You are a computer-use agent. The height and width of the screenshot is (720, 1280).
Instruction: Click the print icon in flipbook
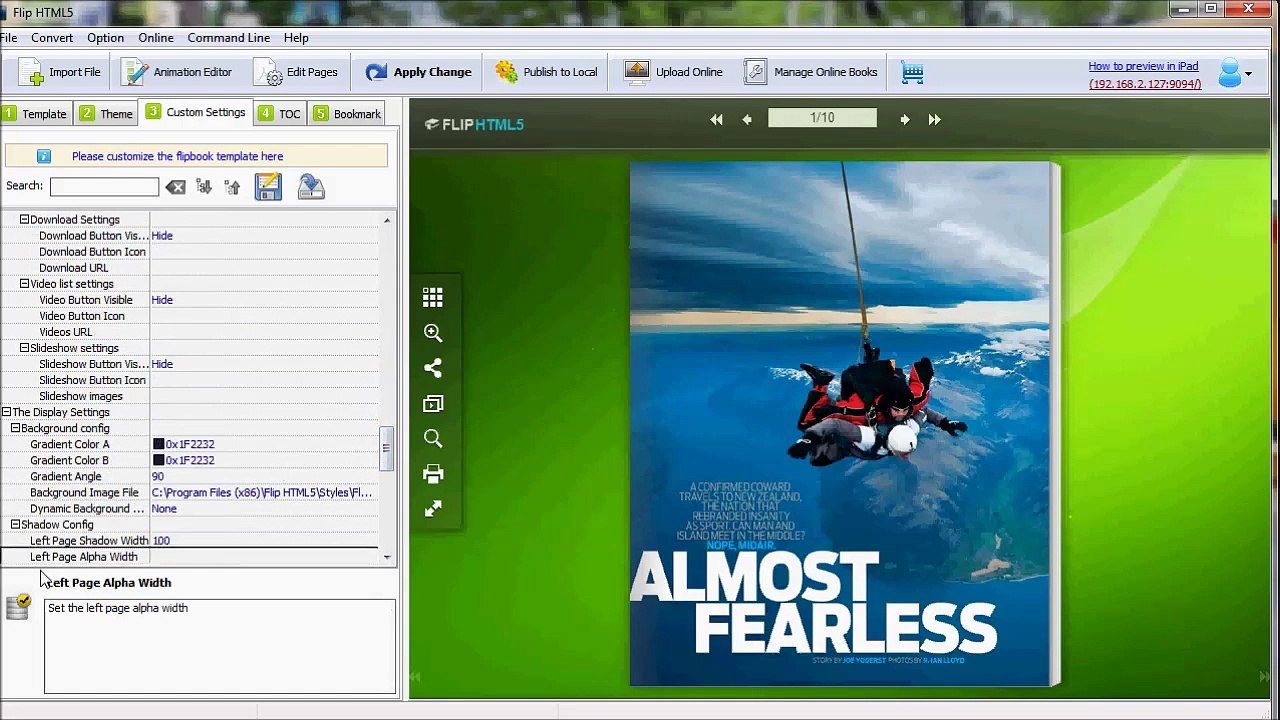tap(433, 474)
